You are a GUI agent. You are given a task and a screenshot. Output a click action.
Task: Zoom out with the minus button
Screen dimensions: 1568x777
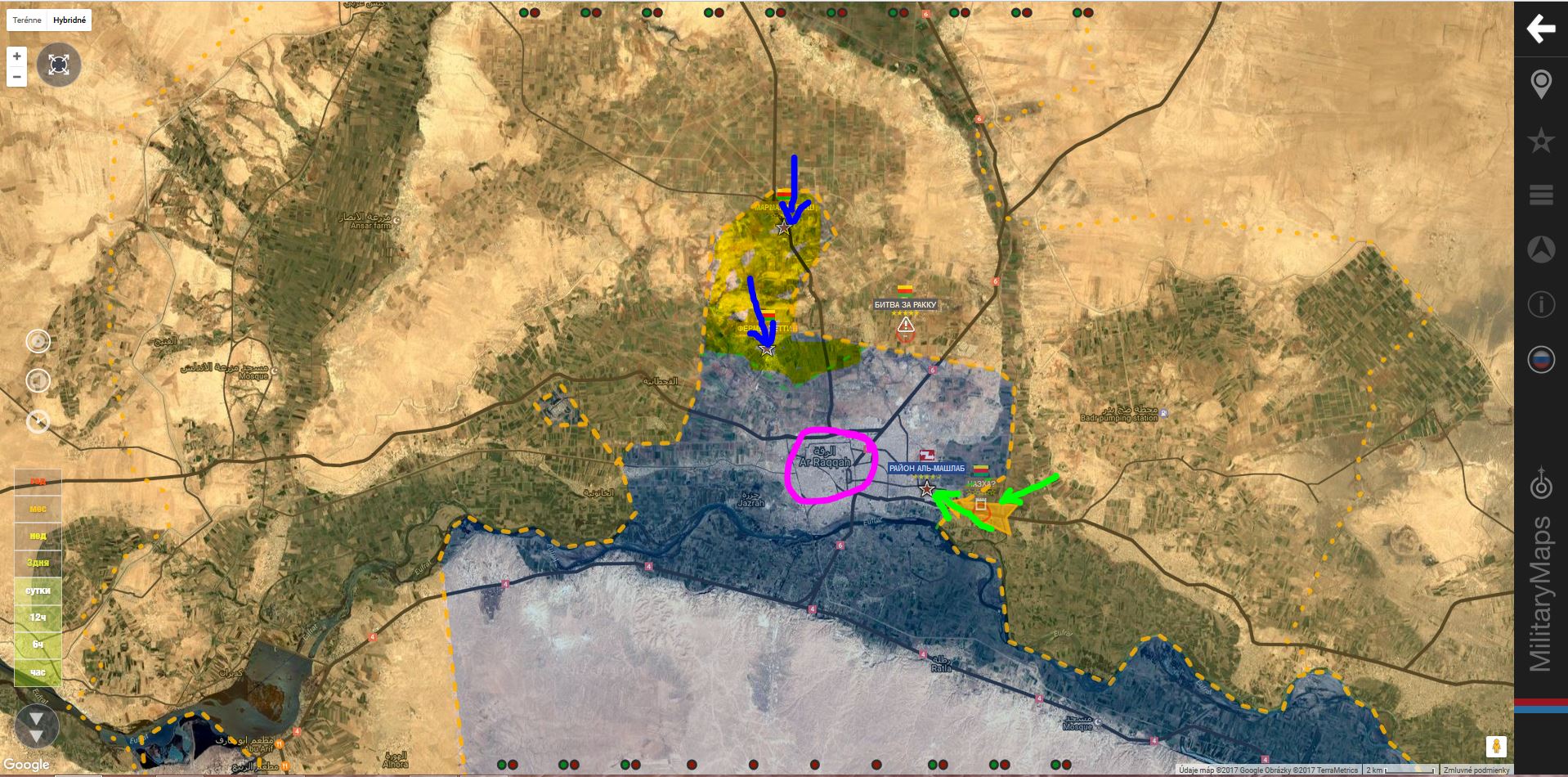point(16,78)
